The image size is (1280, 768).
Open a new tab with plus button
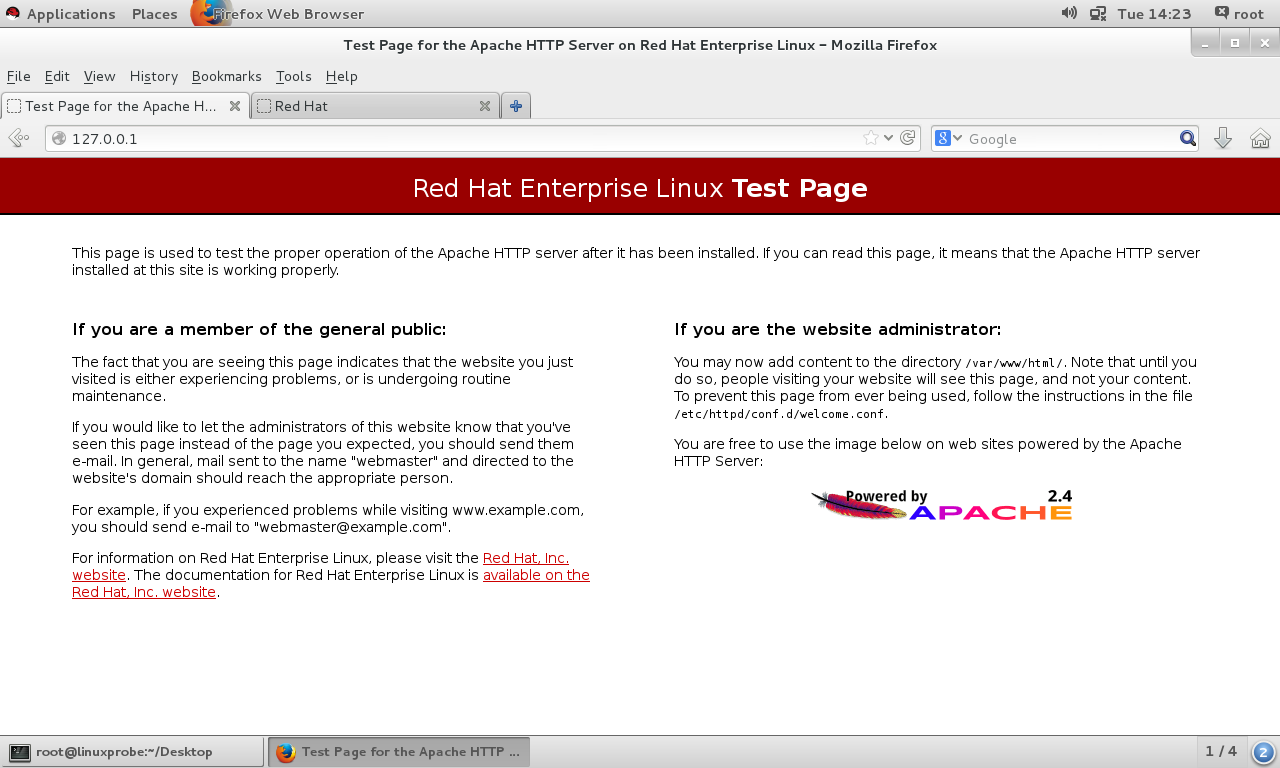[x=515, y=106]
